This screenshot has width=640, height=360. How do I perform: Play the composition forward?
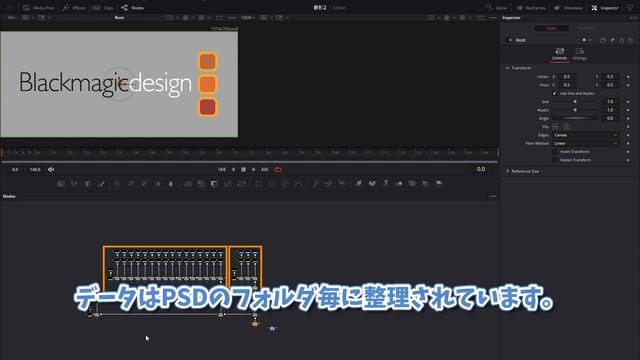[x=253, y=169]
